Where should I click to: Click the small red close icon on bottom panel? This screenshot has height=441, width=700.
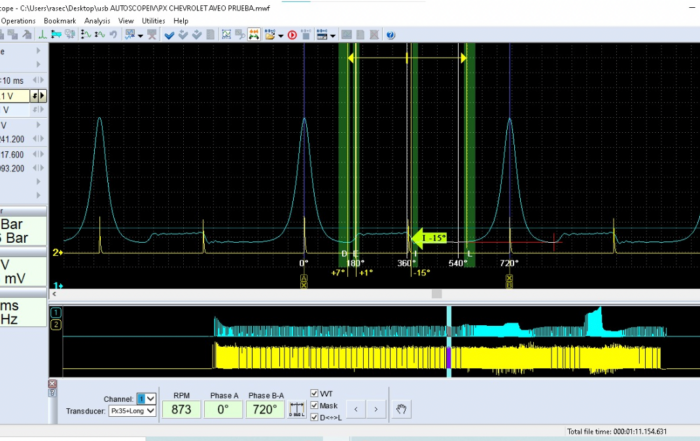(52, 383)
